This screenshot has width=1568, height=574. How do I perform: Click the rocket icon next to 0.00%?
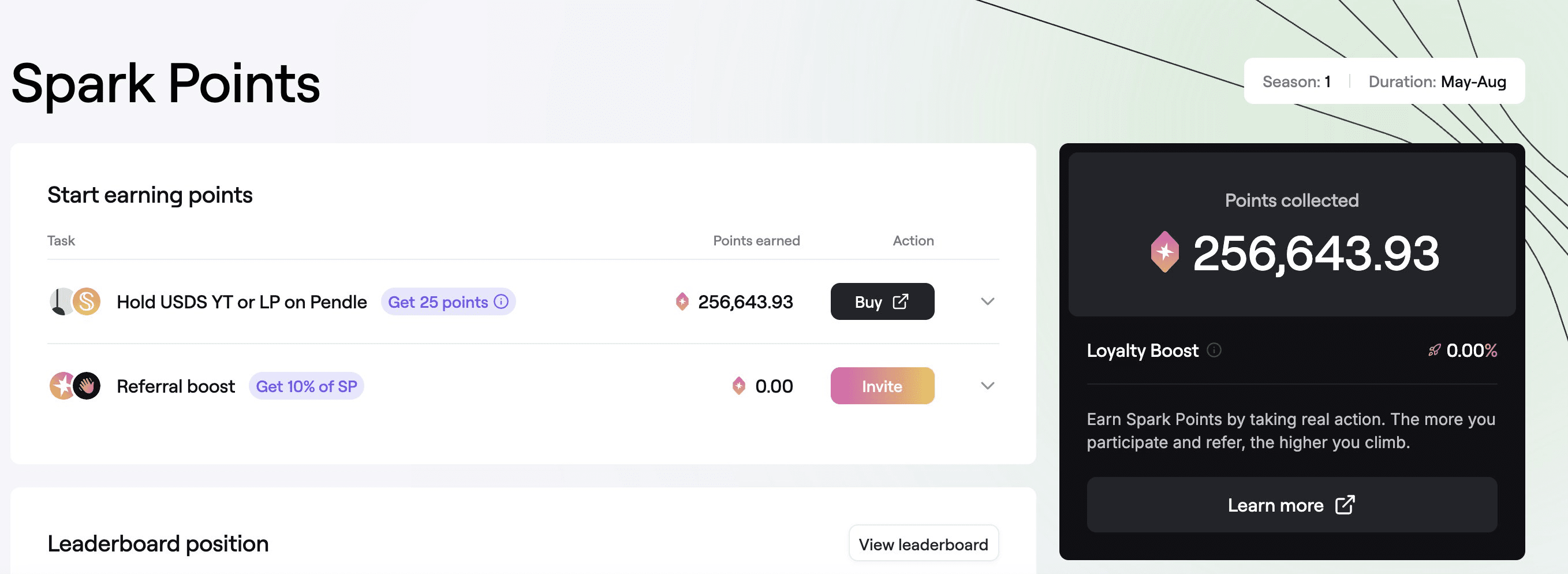click(x=1434, y=350)
